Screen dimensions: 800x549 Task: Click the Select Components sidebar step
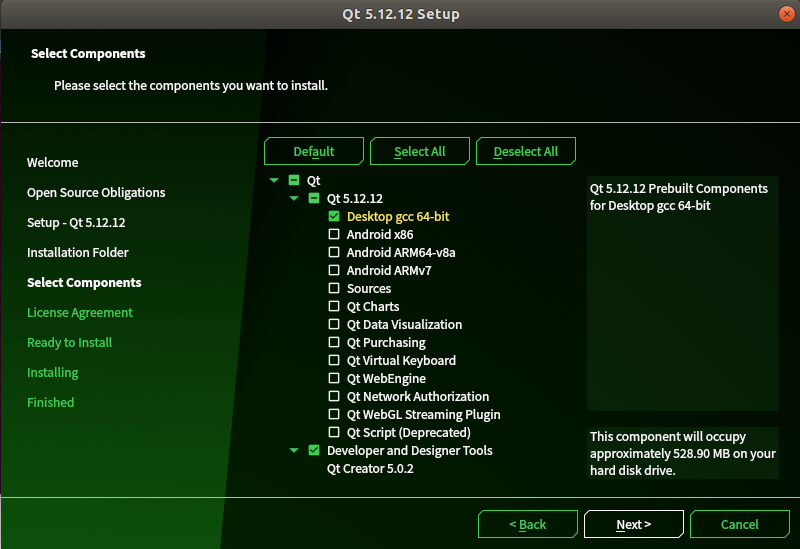click(84, 283)
